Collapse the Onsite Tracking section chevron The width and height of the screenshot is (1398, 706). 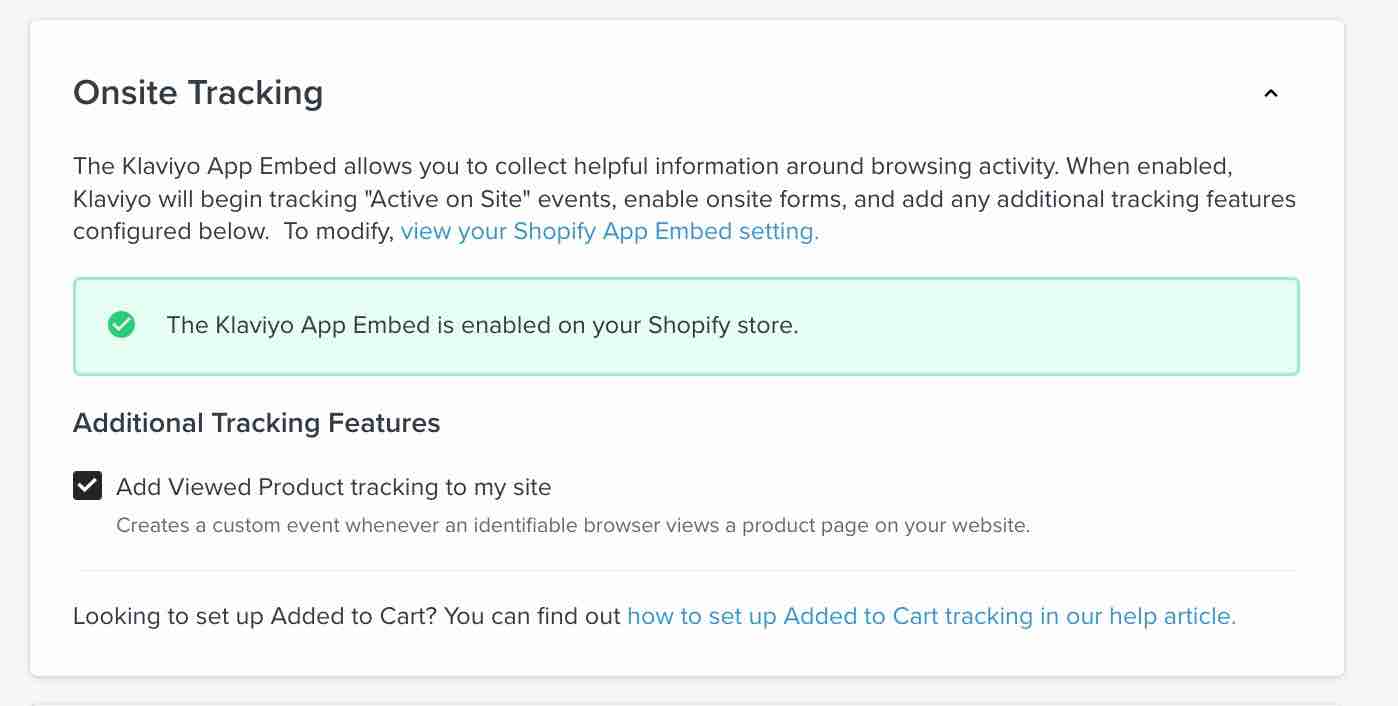pos(1271,94)
